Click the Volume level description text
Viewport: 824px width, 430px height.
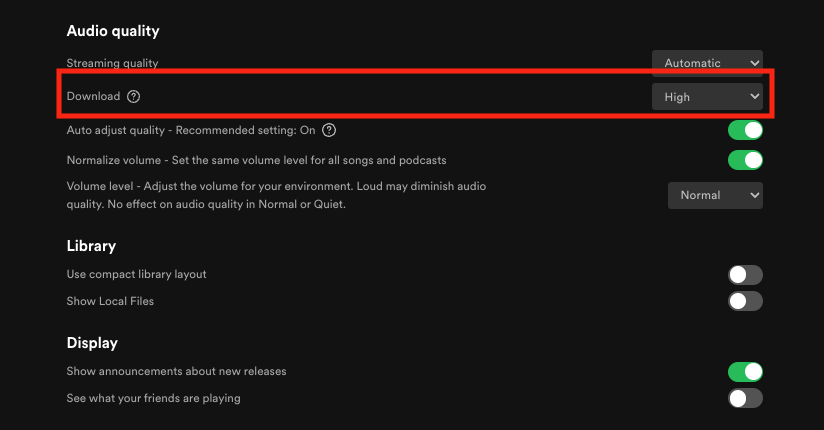276,195
